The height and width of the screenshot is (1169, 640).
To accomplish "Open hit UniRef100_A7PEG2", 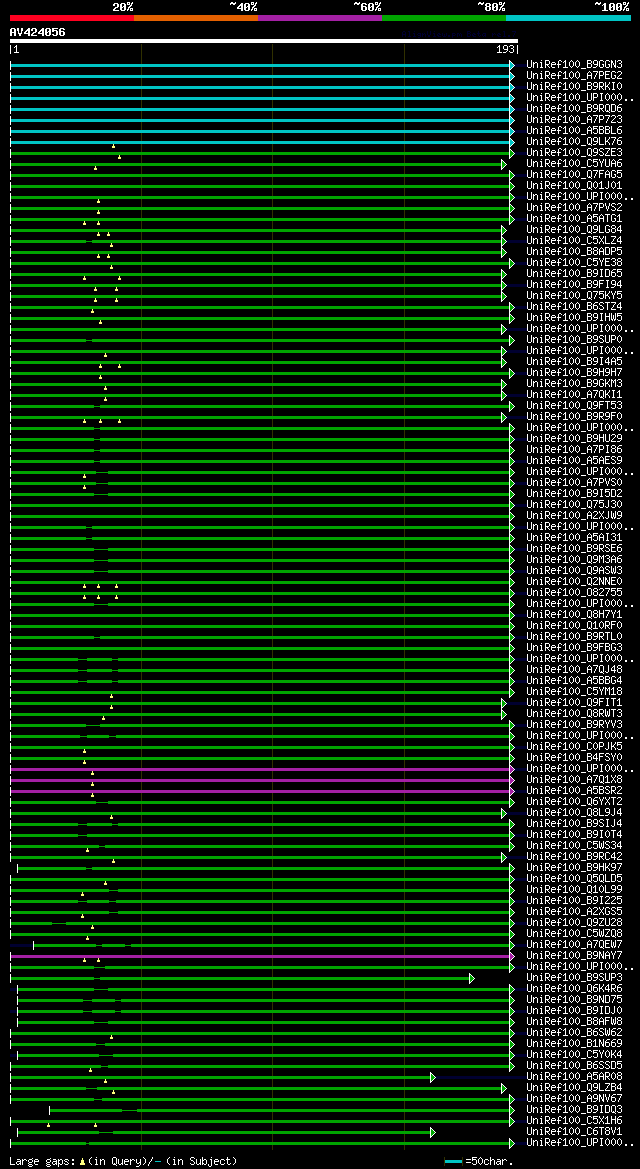I will click(x=574, y=76).
